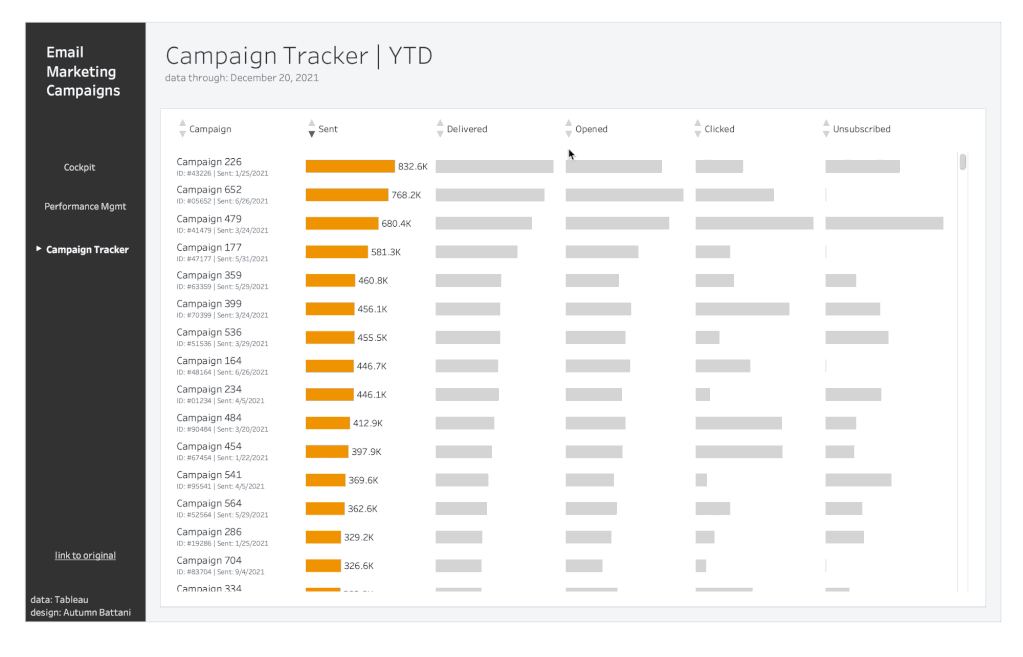Sort campaigns by Delivered count
Viewport: 1023px width, 657px height.
[x=439, y=128]
